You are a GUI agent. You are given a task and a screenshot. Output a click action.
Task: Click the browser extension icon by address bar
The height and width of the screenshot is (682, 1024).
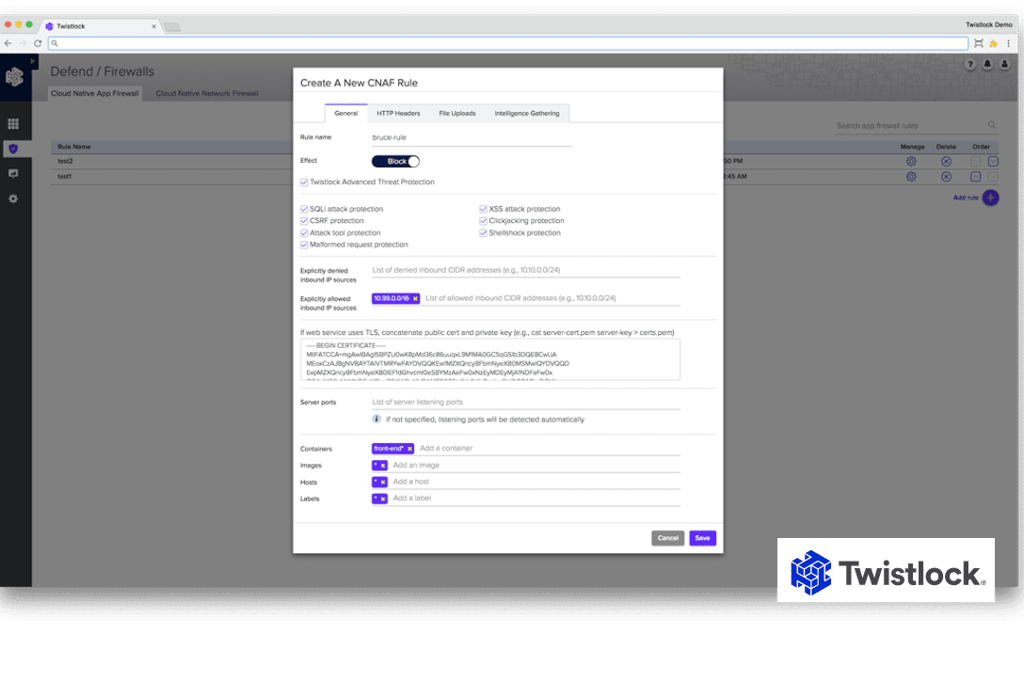point(994,44)
